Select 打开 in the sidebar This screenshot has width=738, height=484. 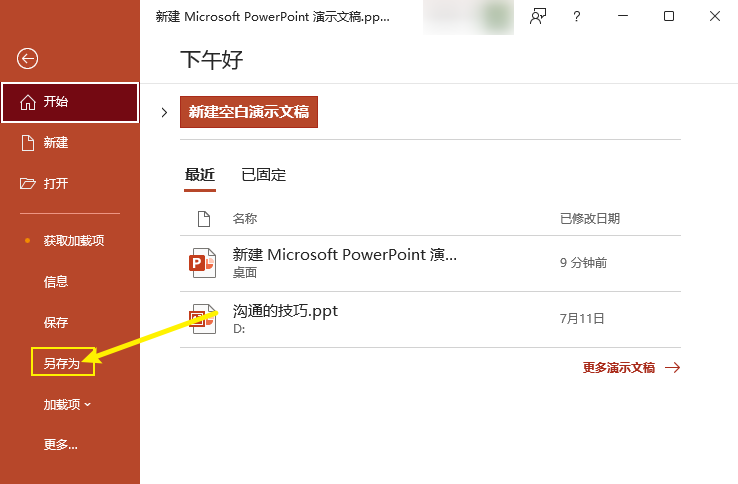tap(70, 183)
